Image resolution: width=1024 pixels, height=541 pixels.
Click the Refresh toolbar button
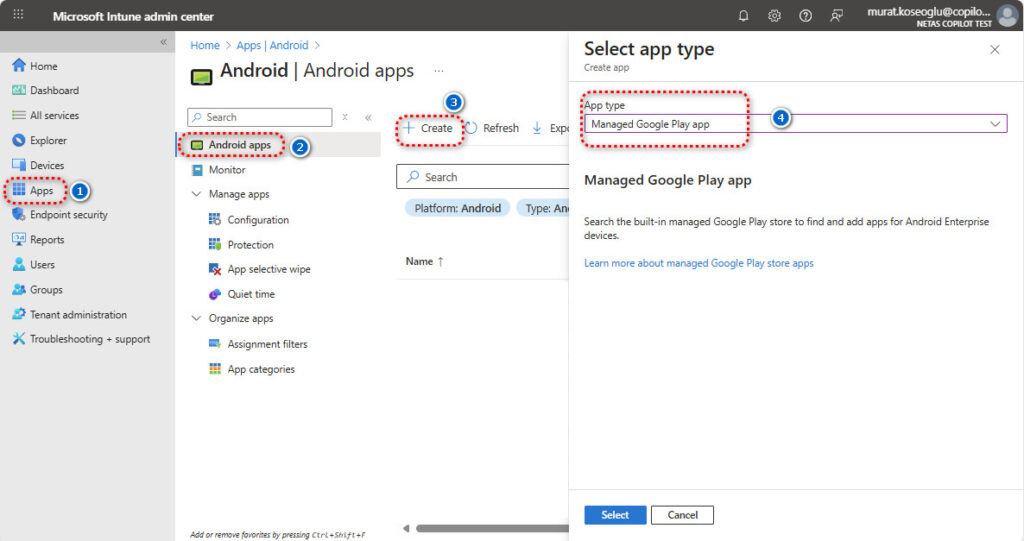(493, 128)
